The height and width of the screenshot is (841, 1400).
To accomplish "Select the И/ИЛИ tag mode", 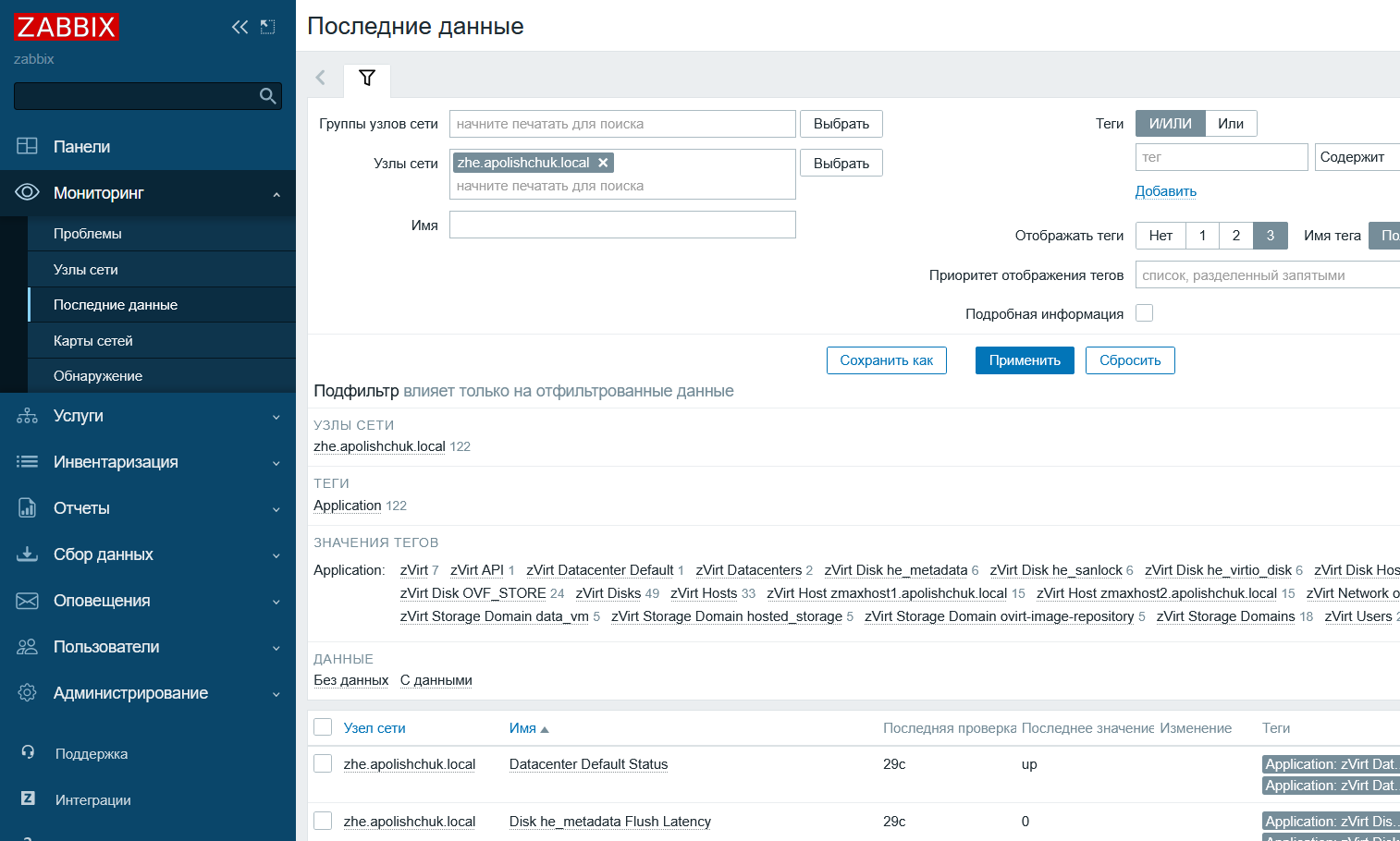I will [x=1171, y=123].
